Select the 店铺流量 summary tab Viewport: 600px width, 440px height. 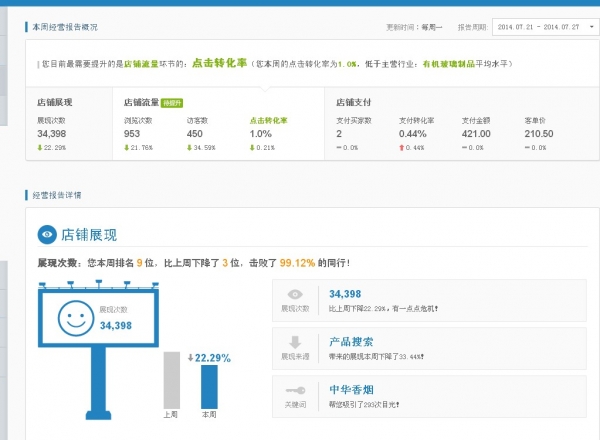tap(142, 102)
